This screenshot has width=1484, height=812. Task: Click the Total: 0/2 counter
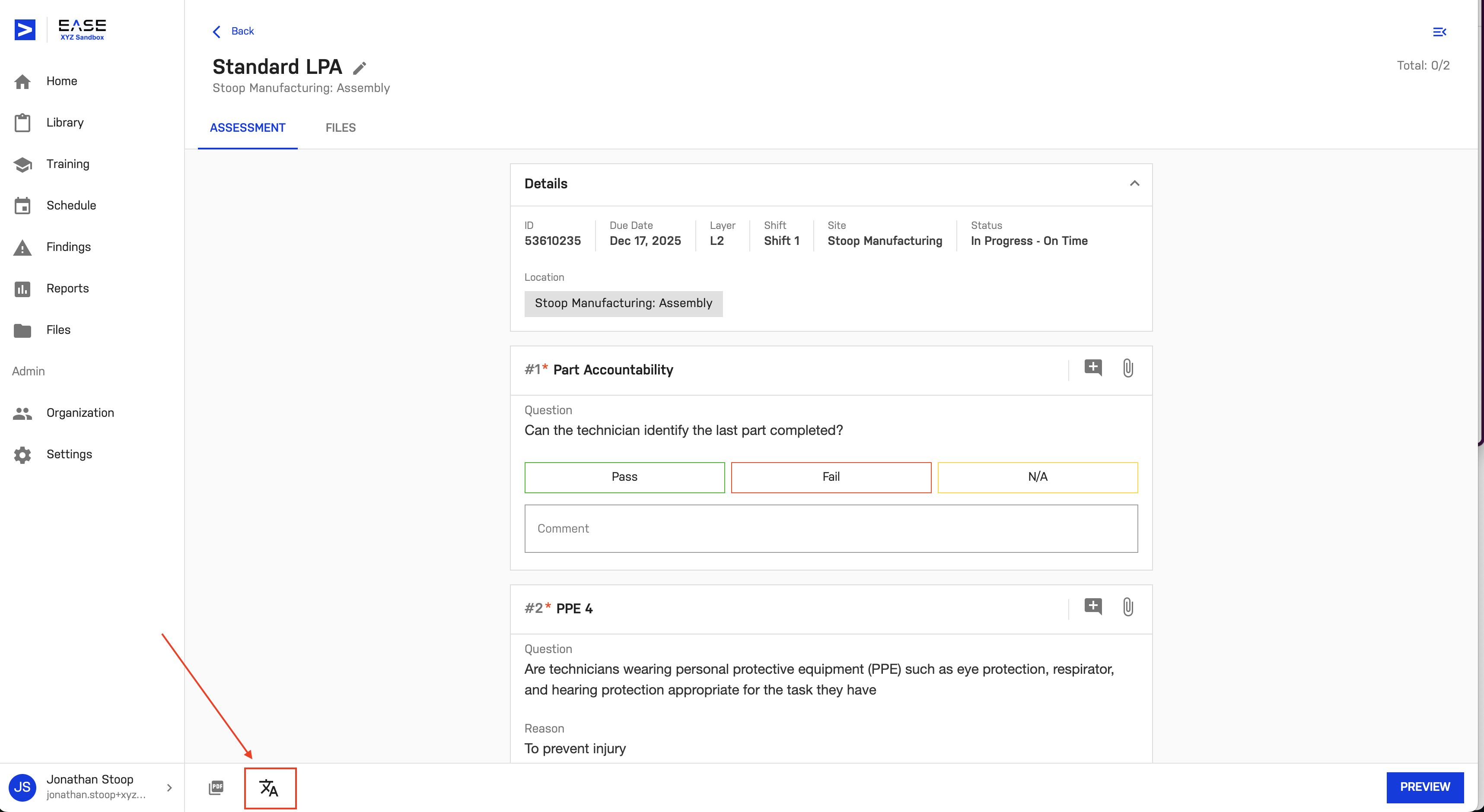pyautogui.click(x=1423, y=66)
